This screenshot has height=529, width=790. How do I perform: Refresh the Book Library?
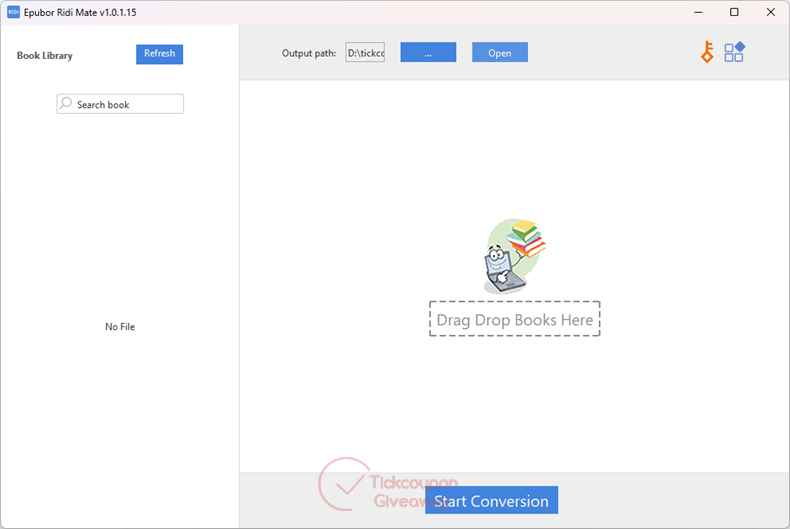pos(159,54)
